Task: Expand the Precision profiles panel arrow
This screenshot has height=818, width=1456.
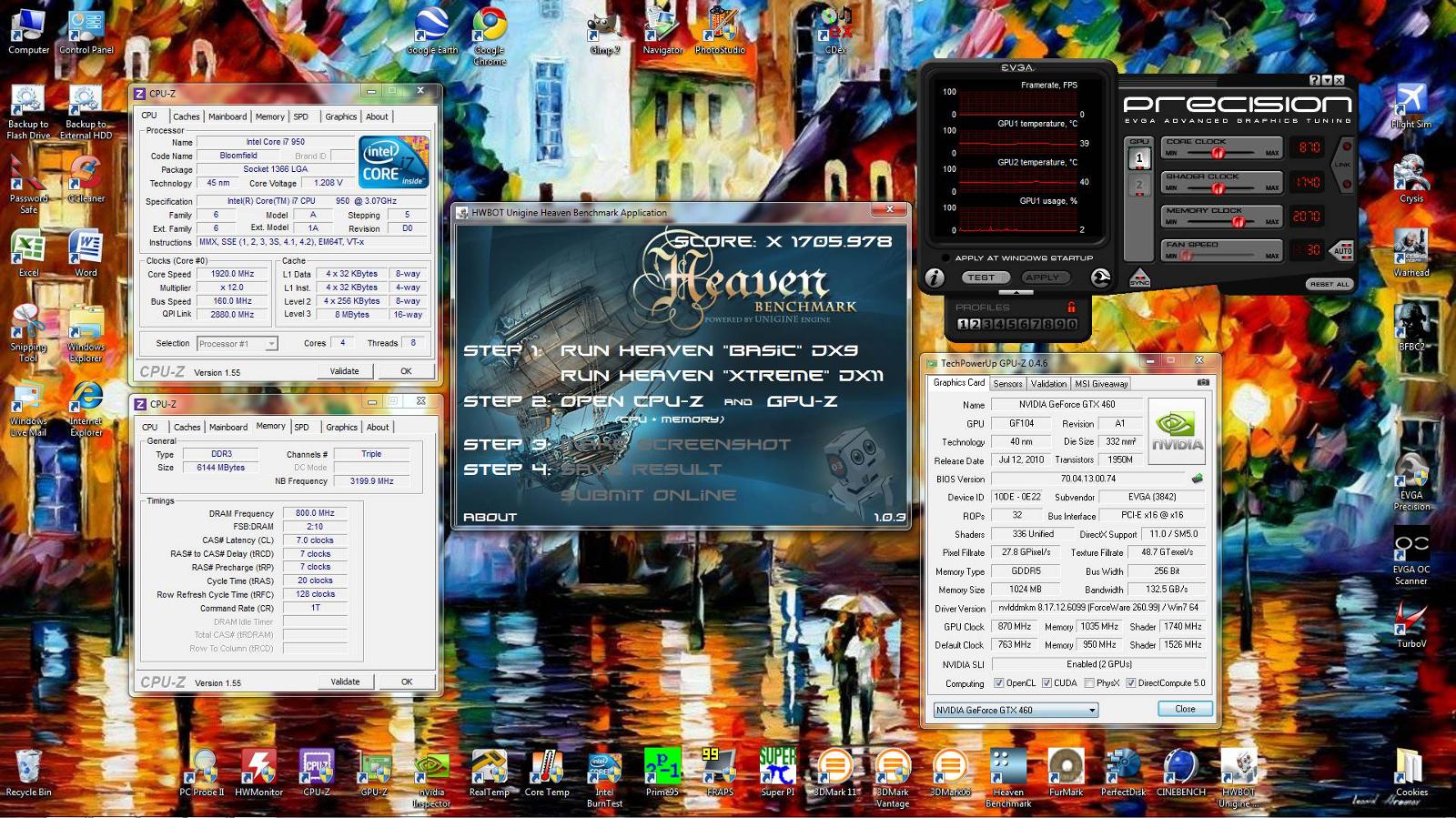Action: [x=1016, y=292]
